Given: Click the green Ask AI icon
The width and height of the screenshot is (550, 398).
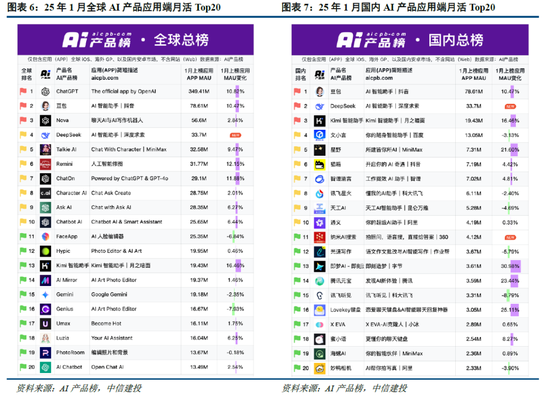Looking at the screenshot, I should 45,208.
